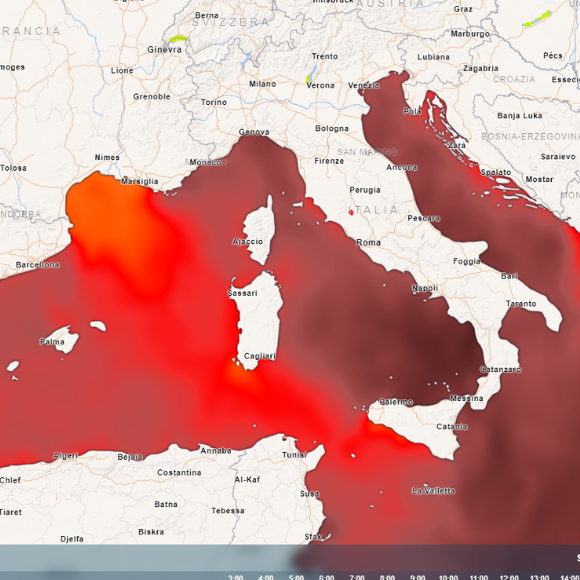Click the Trento city label
The height and width of the screenshot is (580, 580).
tap(324, 56)
